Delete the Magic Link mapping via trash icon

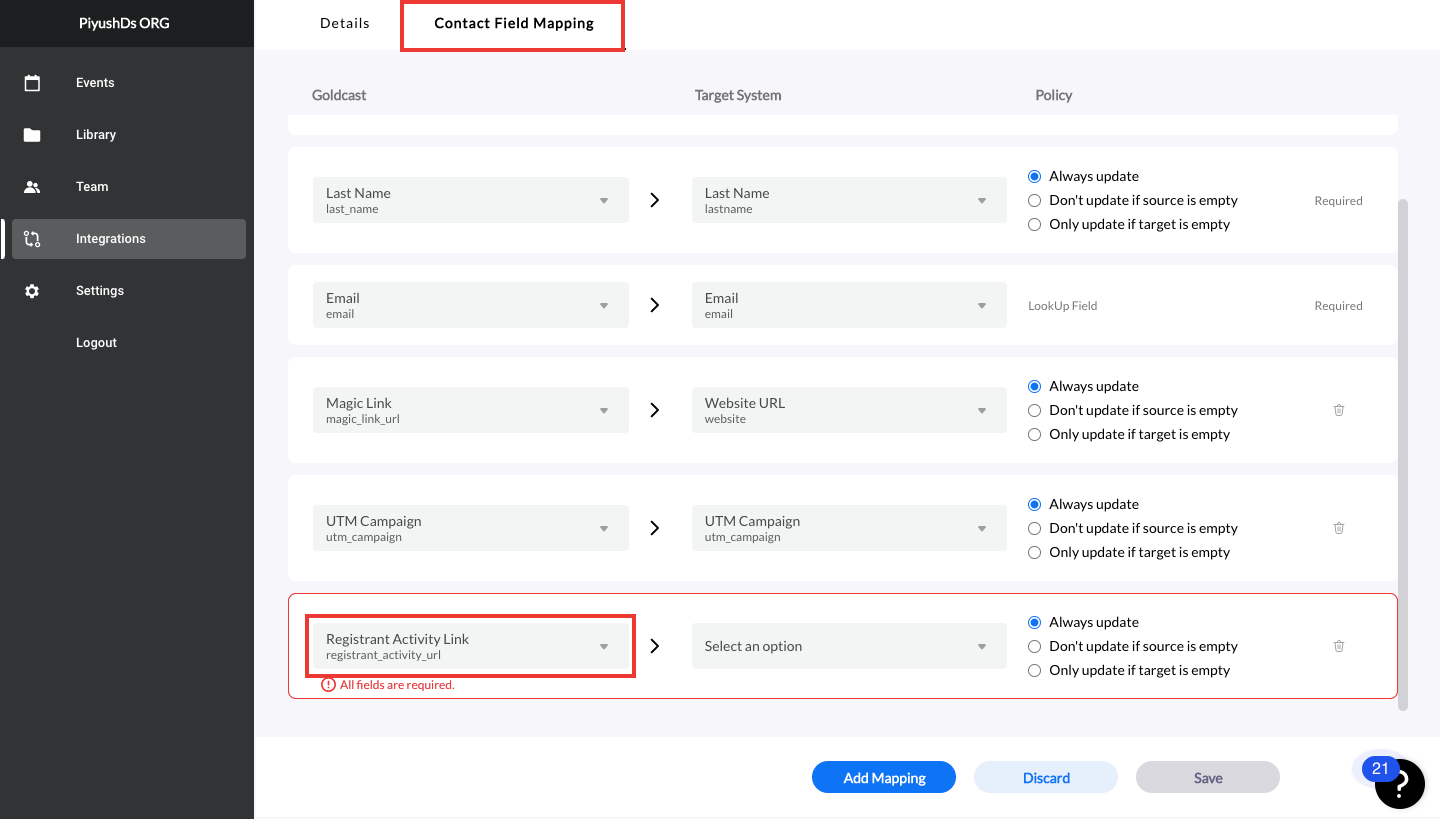click(1339, 410)
